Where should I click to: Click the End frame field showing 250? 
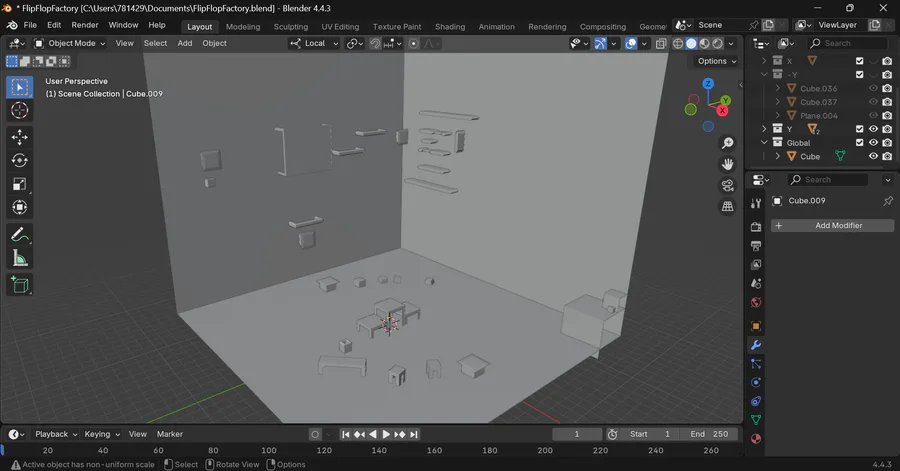click(x=709, y=434)
